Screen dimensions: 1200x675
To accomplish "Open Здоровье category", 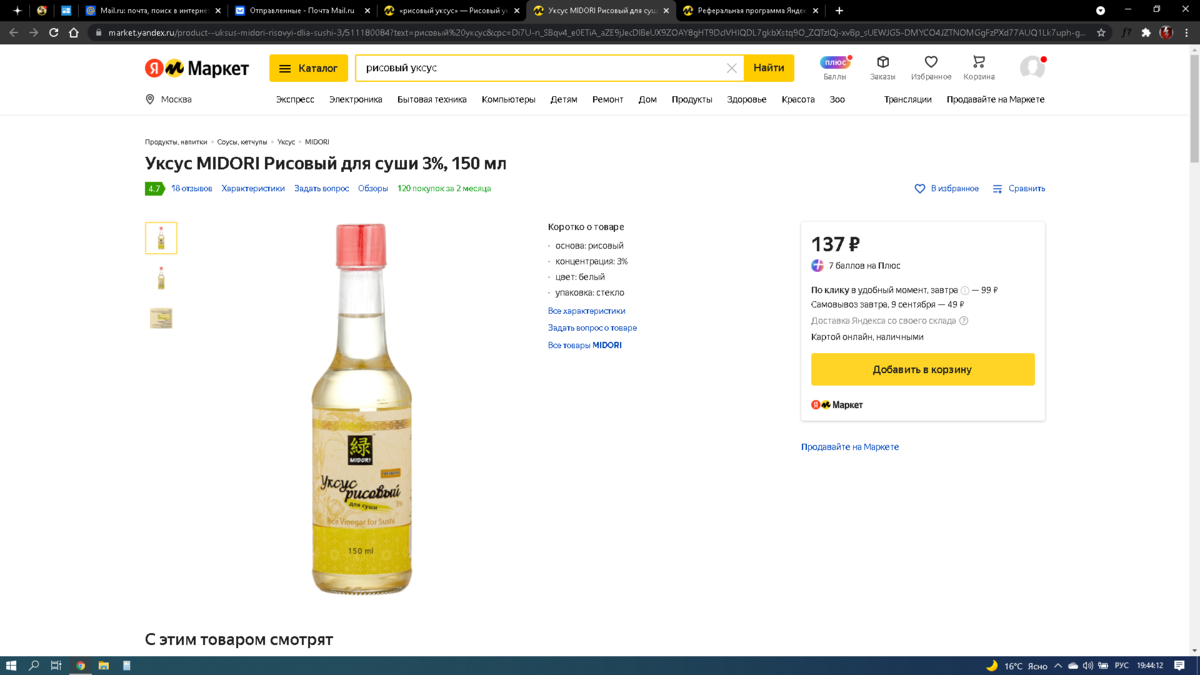I will [747, 99].
